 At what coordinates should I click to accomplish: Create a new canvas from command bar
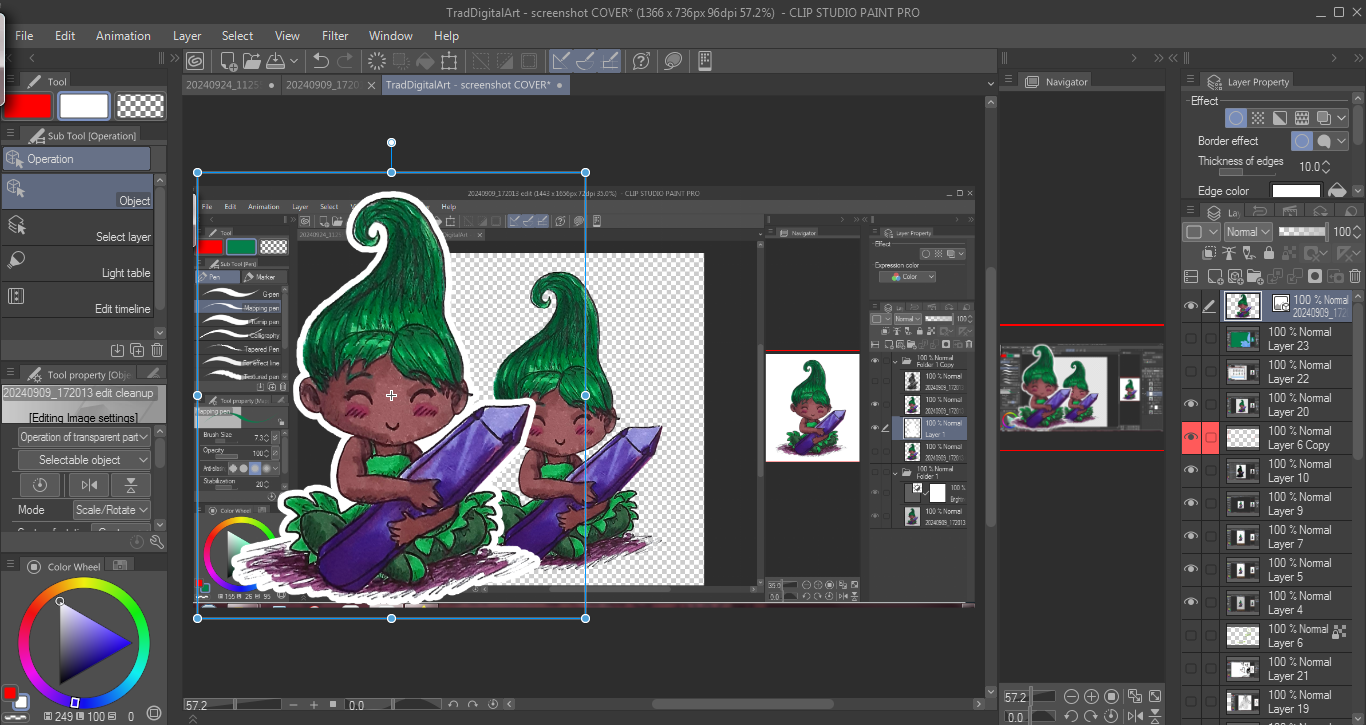229,61
